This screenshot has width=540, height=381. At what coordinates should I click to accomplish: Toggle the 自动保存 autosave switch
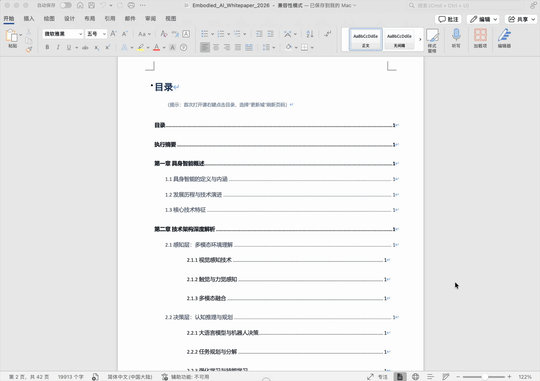pos(65,5)
